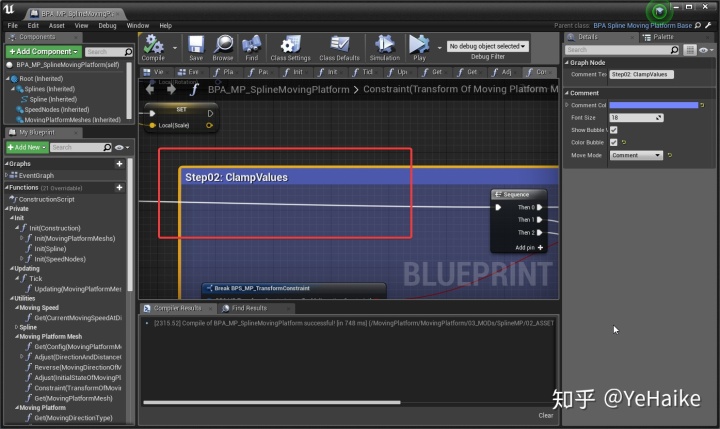Image resolution: width=720 pixels, height=429 pixels.
Task: Toggle My Blueprint view options eye
Action: [122, 147]
